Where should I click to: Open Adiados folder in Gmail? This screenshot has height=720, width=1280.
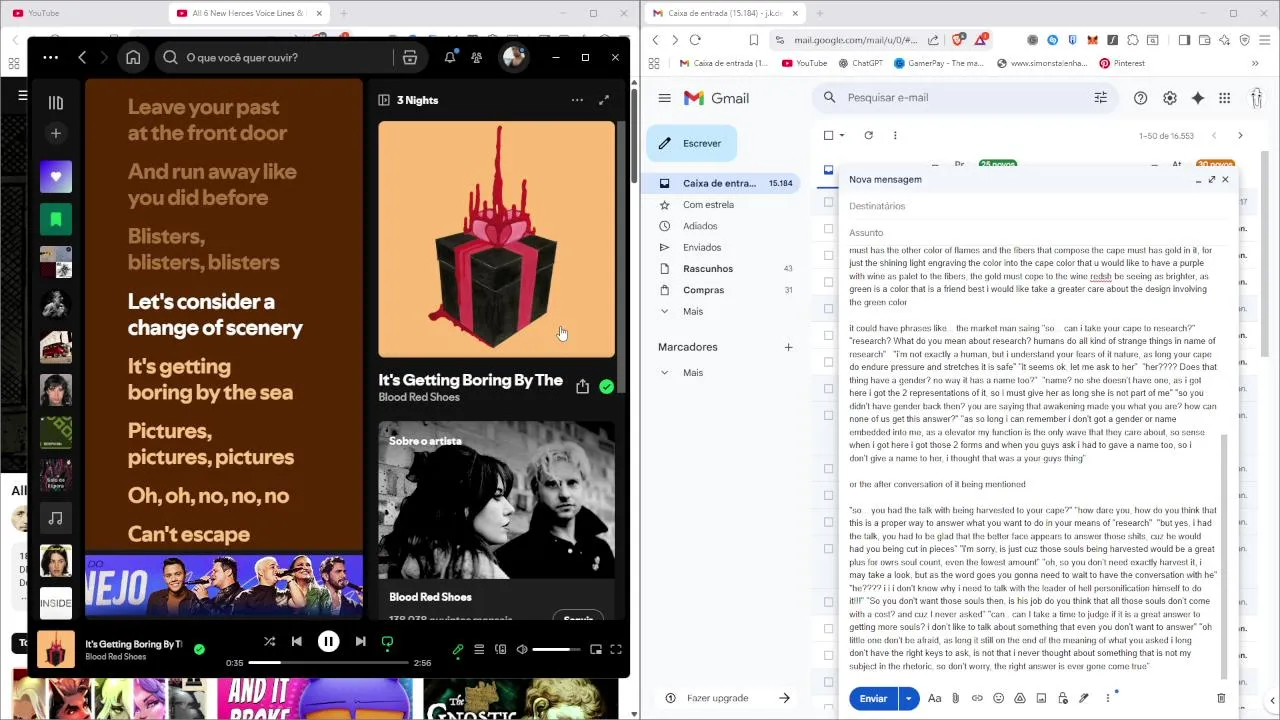[700, 226]
